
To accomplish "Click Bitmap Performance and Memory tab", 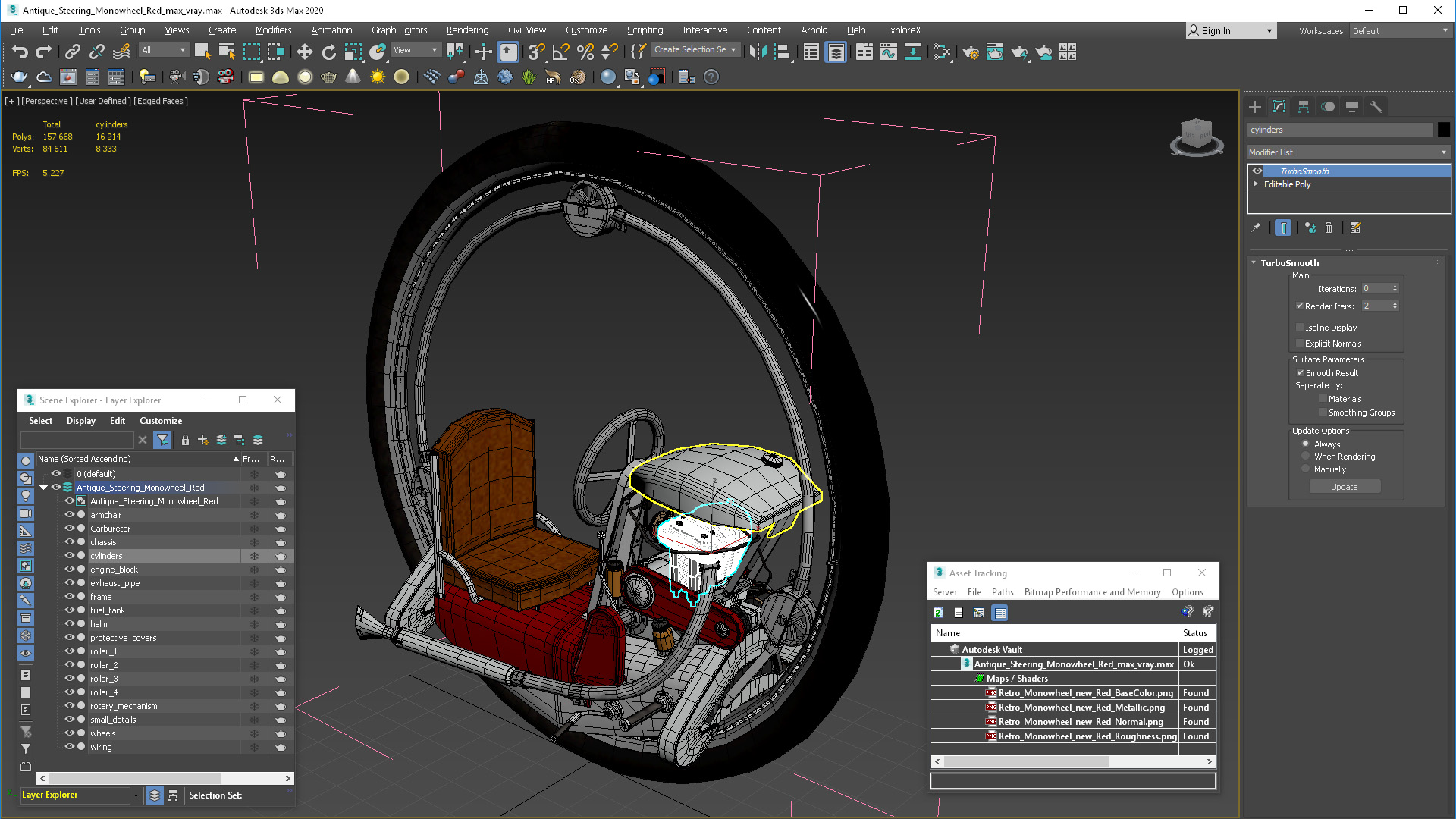I will coord(1091,592).
